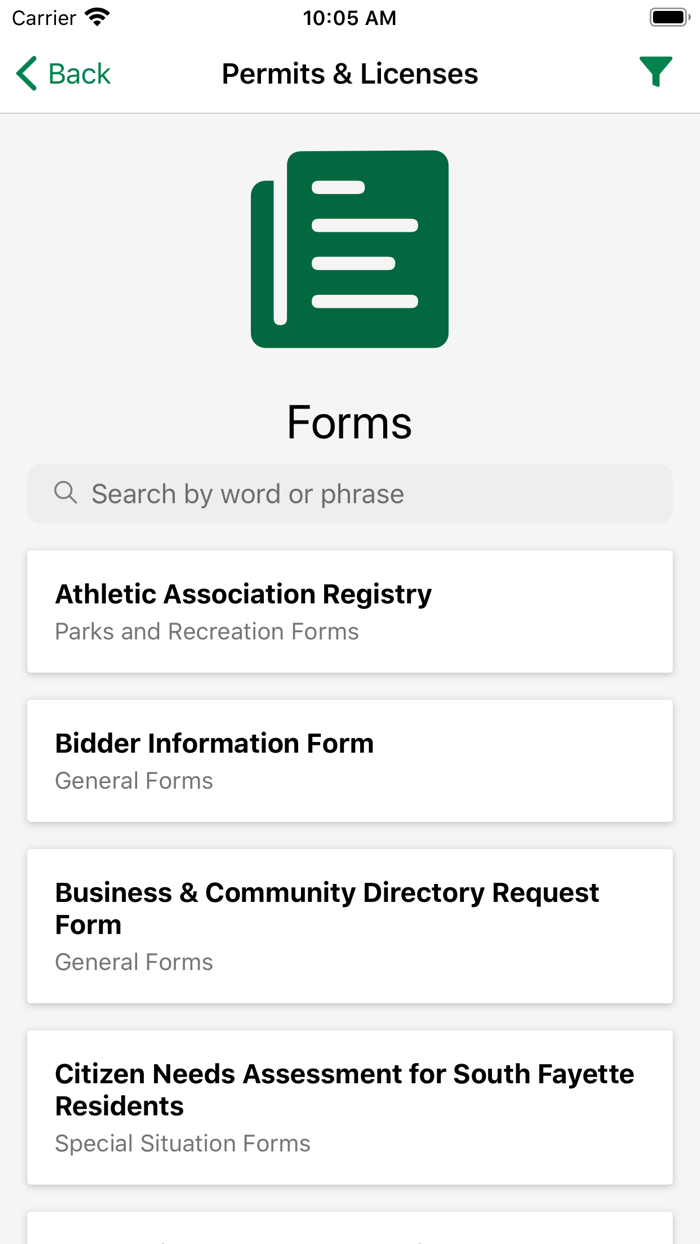The height and width of the screenshot is (1244, 700).
Task: Select the Bidder Information Form
Action: (x=350, y=760)
